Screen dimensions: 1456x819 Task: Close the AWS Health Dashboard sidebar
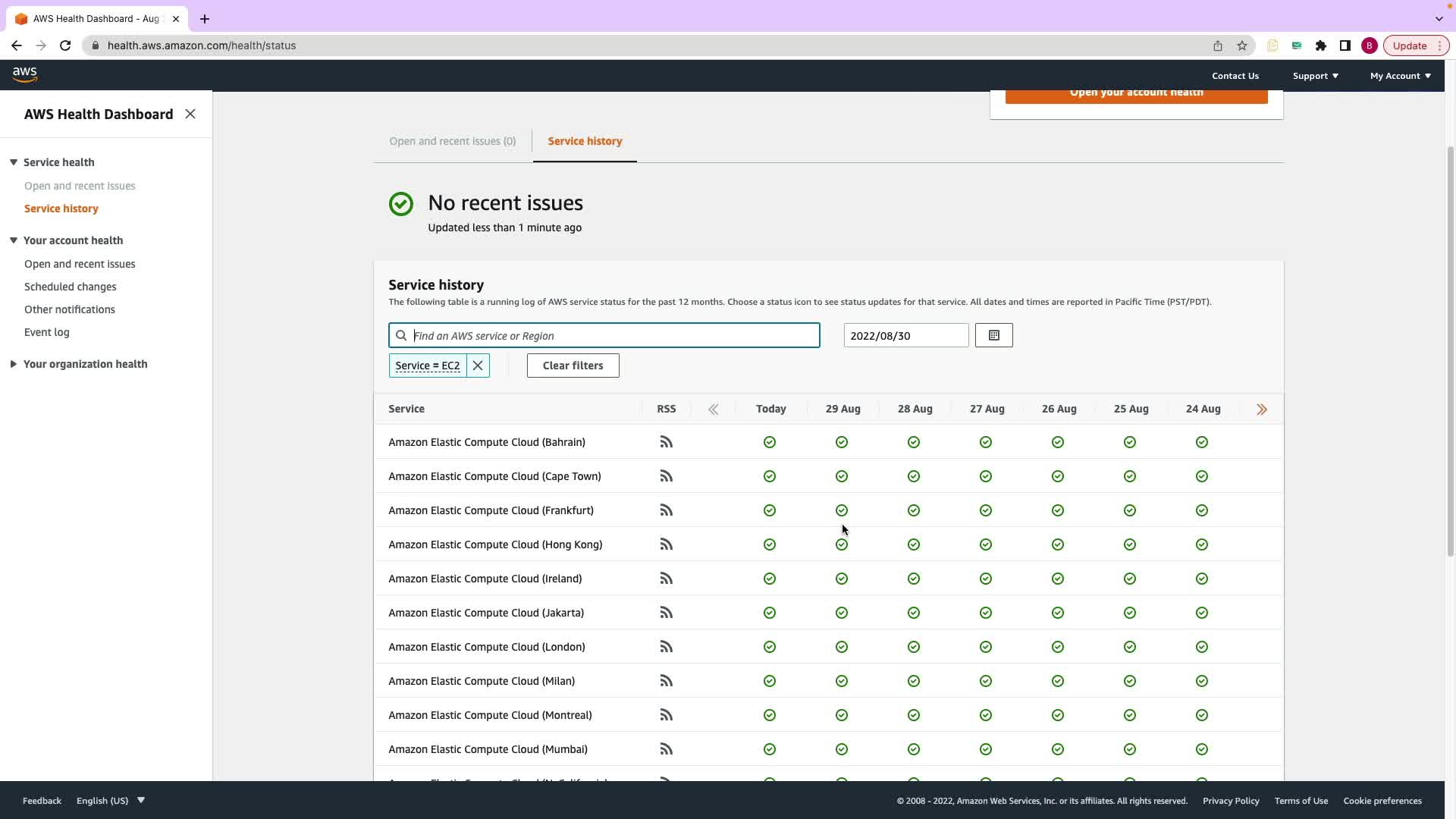190,114
